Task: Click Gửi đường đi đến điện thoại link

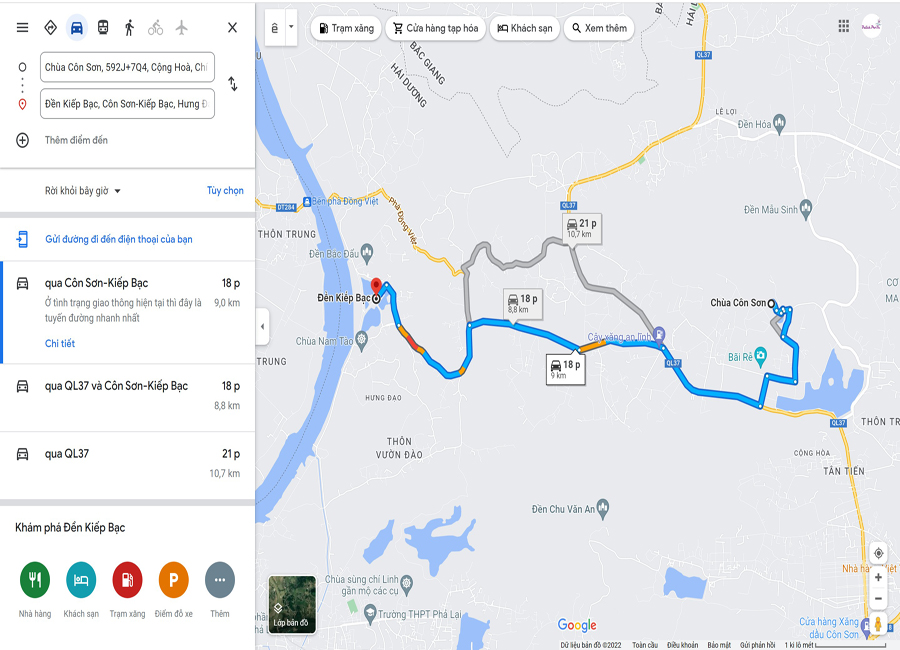Action: [118, 239]
